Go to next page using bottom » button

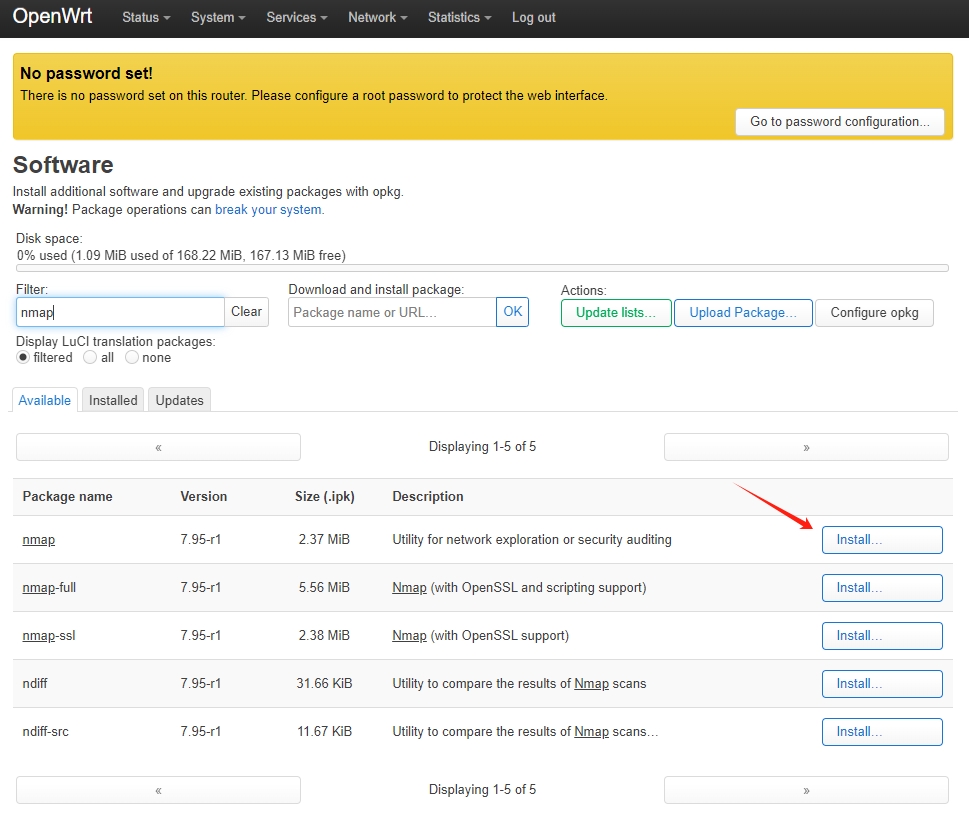[x=806, y=790]
